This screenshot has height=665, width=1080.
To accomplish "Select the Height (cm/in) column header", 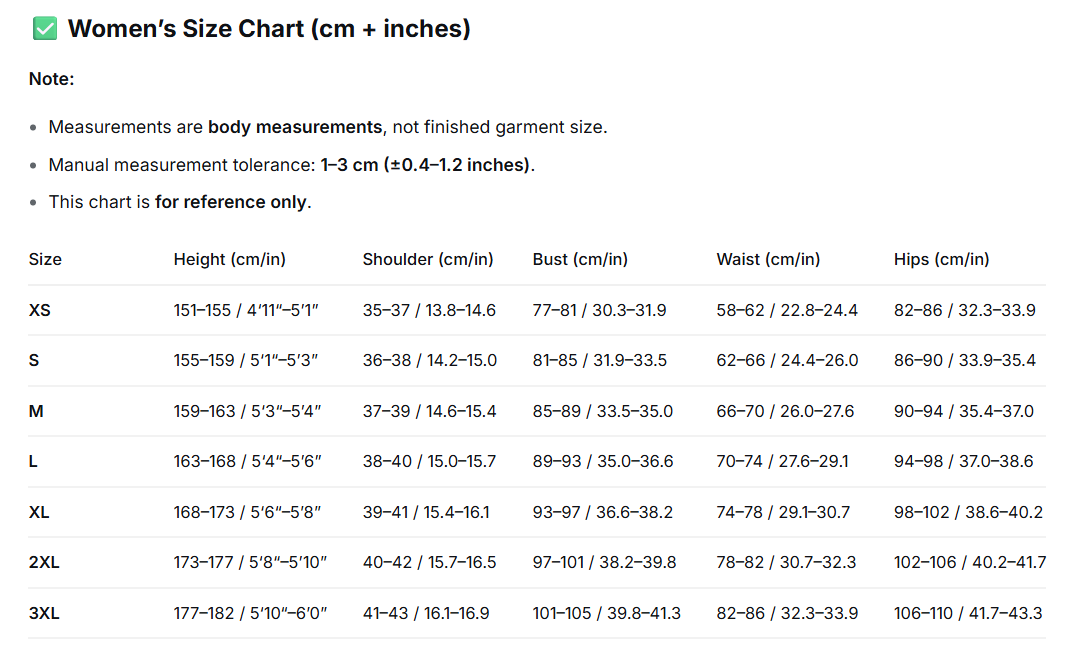I will pyautogui.click(x=229, y=259).
